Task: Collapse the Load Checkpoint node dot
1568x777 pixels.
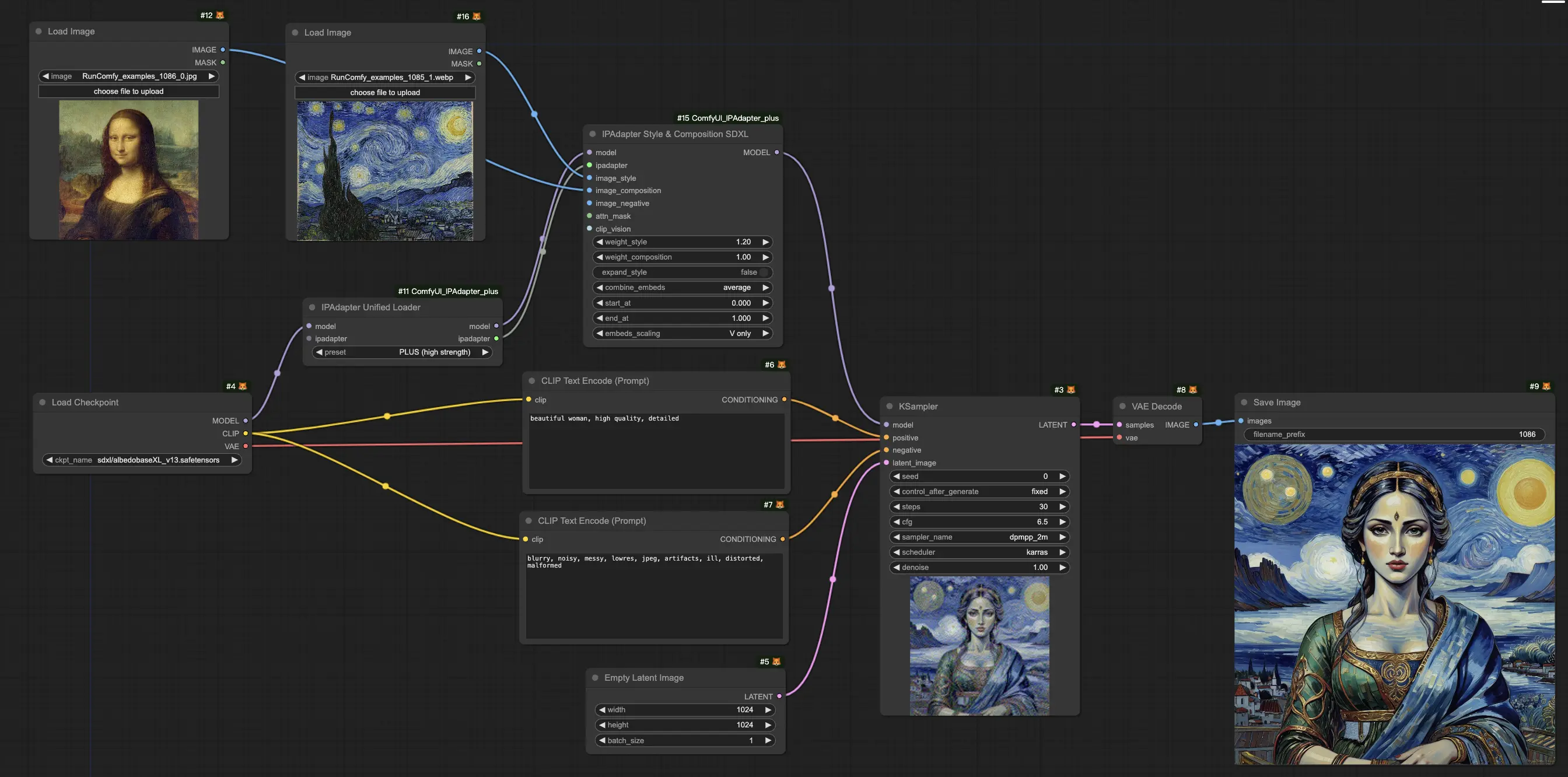Action: (x=43, y=402)
